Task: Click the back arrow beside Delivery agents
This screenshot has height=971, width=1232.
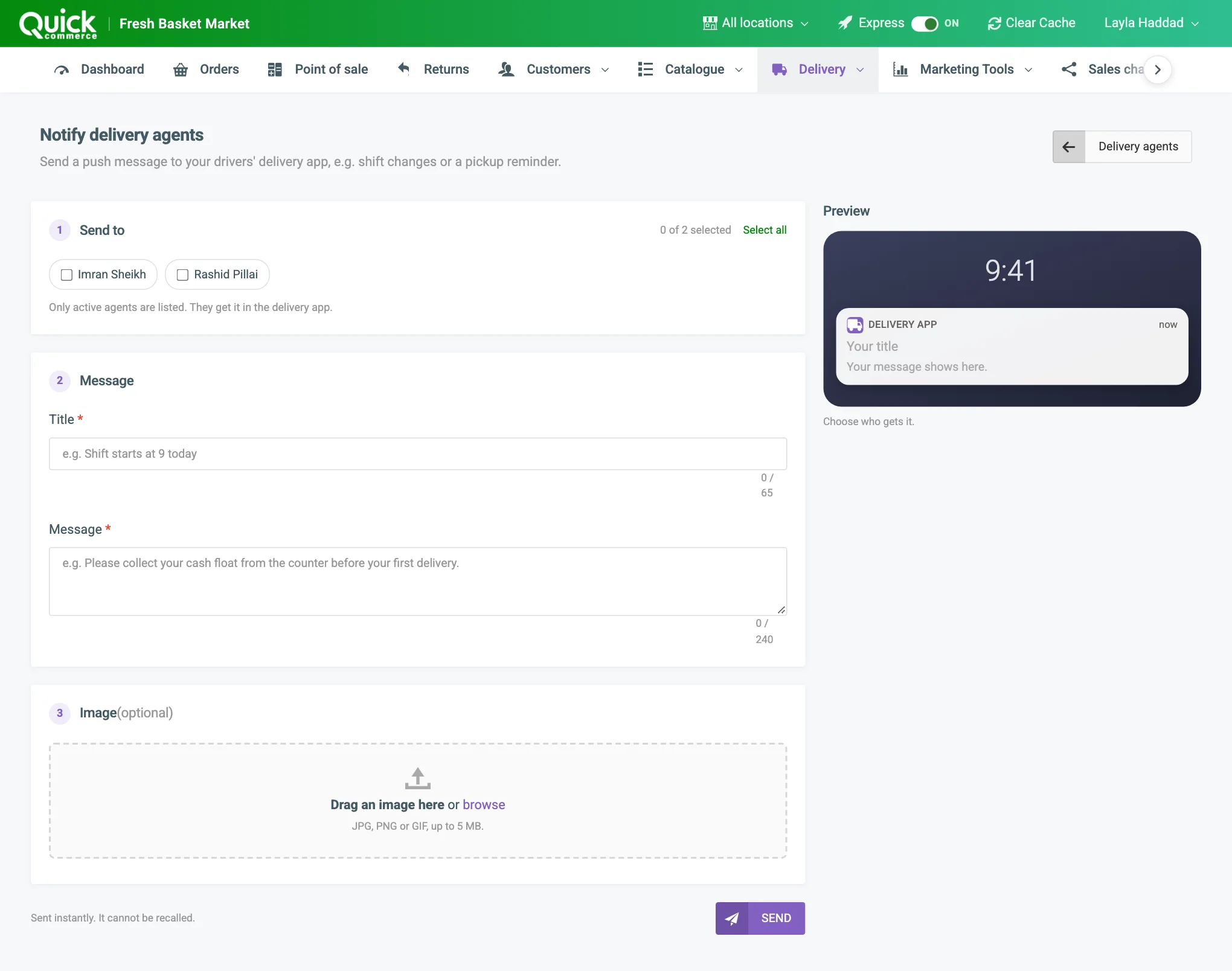Action: [1069, 147]
